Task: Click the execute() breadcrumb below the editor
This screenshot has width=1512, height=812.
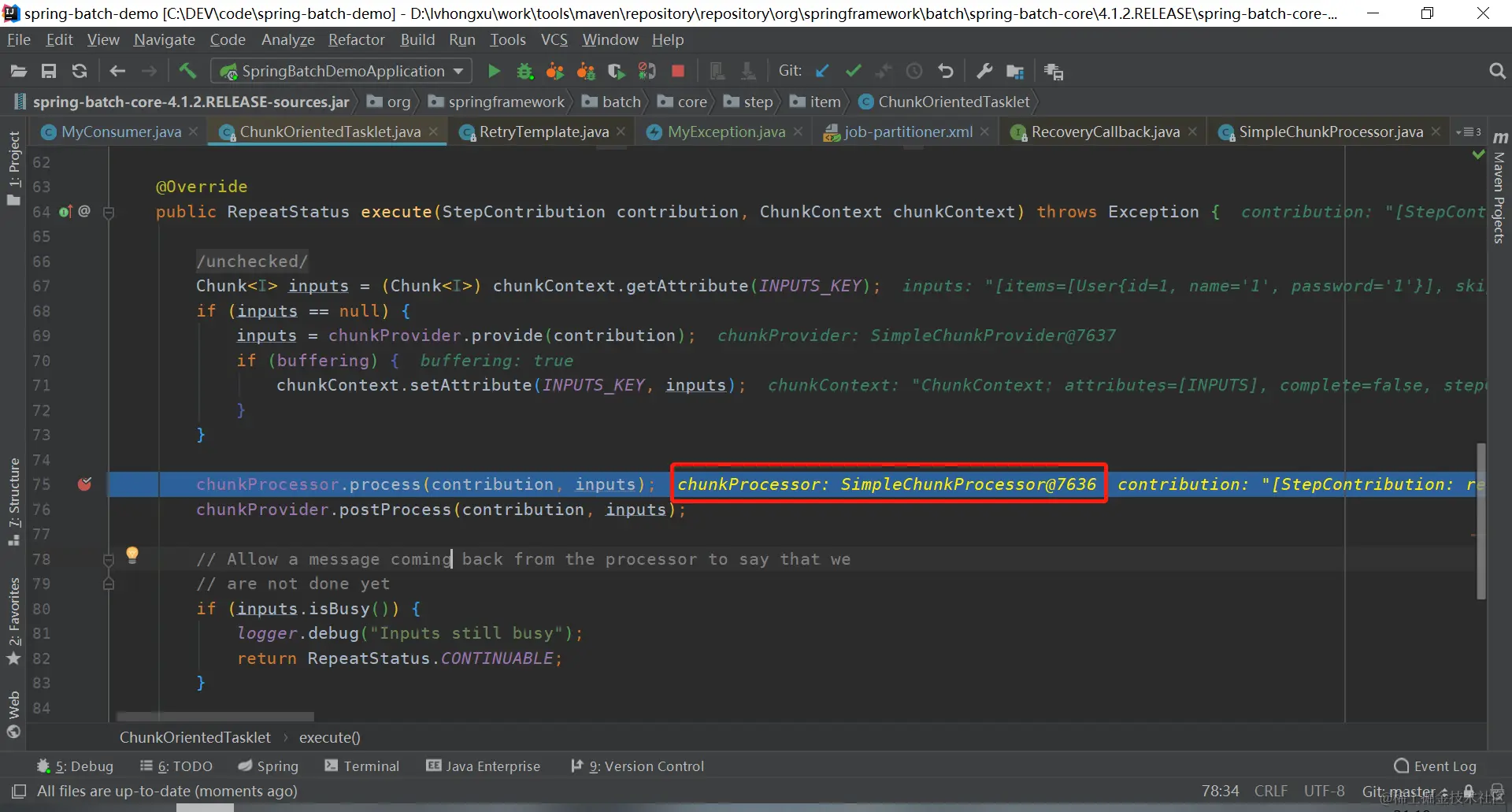Action: pos(329,738)
